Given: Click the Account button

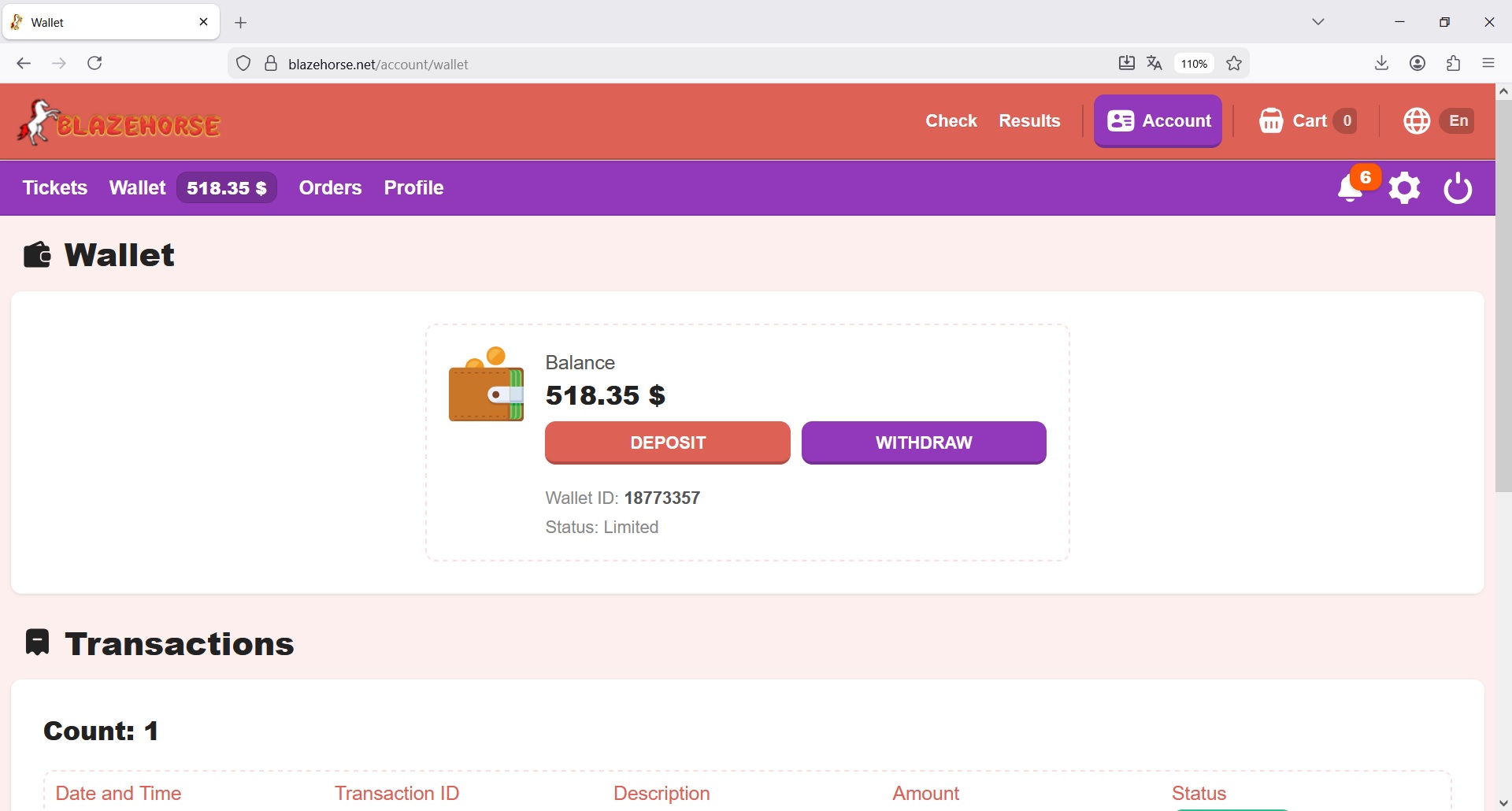Looking at the screenshot, I should 1158,121.
